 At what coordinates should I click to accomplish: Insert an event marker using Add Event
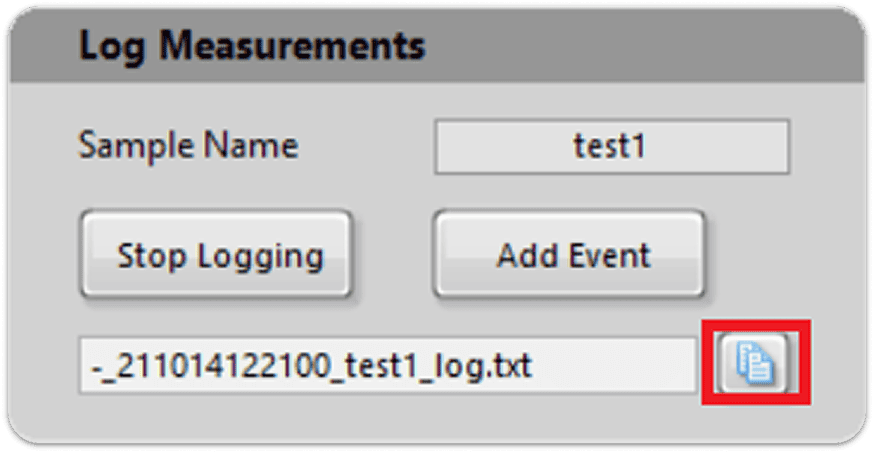(x=572, y=254)
